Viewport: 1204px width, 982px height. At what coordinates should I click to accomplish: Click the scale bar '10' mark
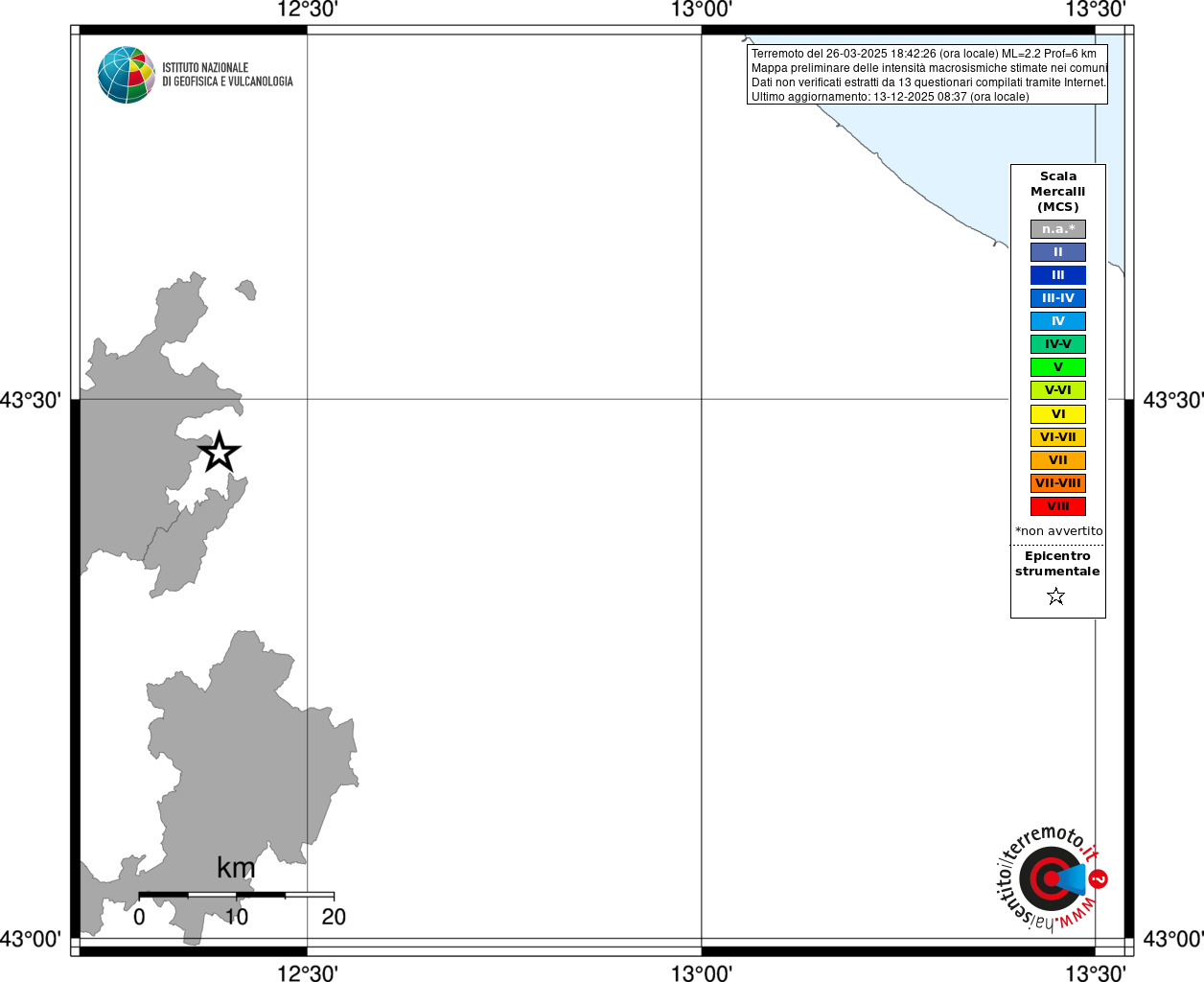(236, 917)
